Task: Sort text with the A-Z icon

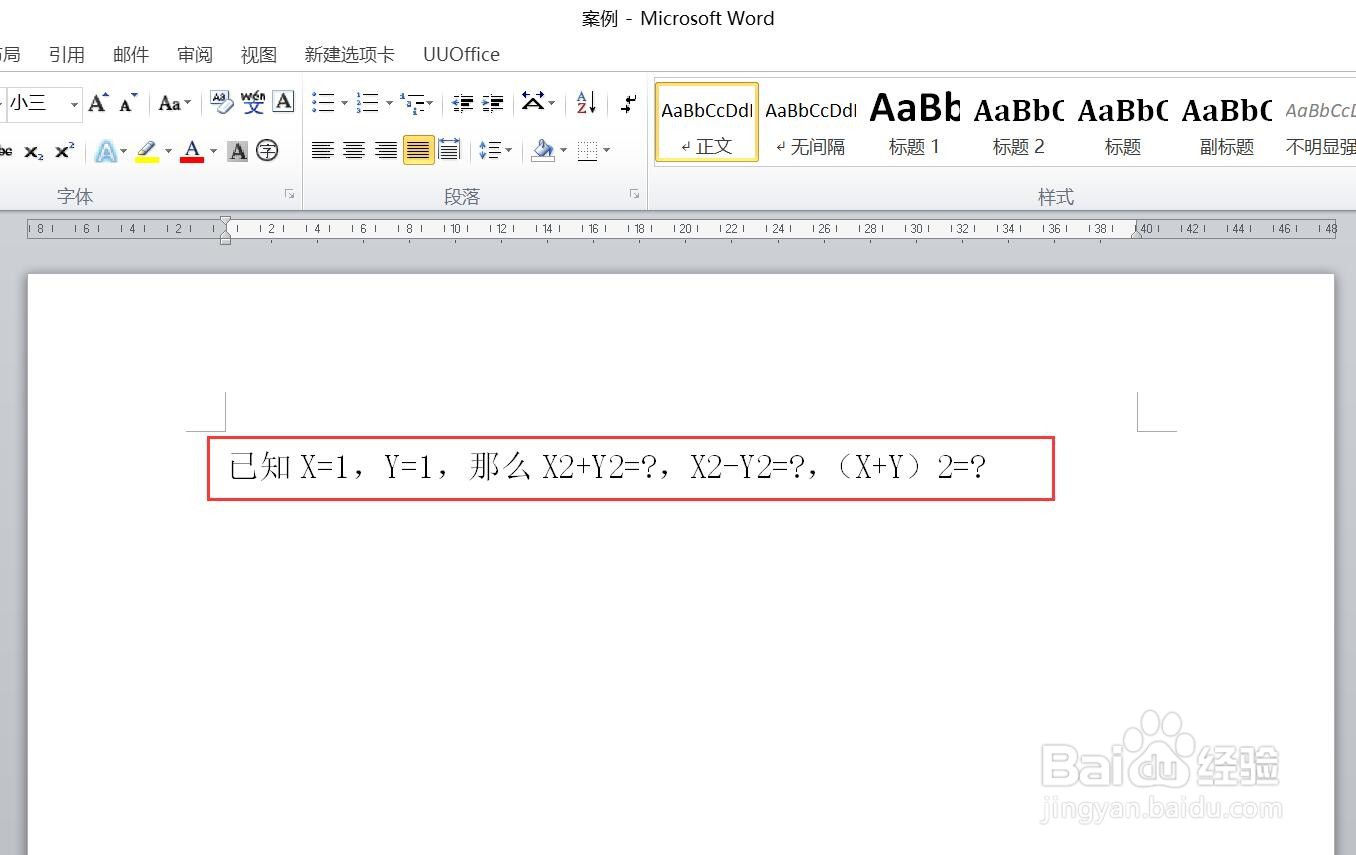Action: 587,102
